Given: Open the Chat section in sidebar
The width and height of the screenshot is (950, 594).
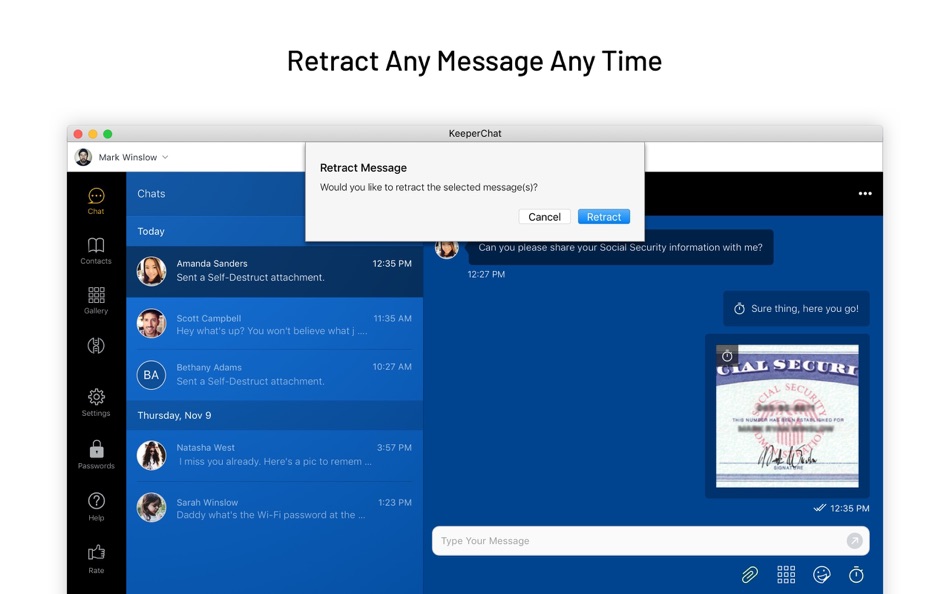Looking at the screenshot, I should [x=96, y=201].
